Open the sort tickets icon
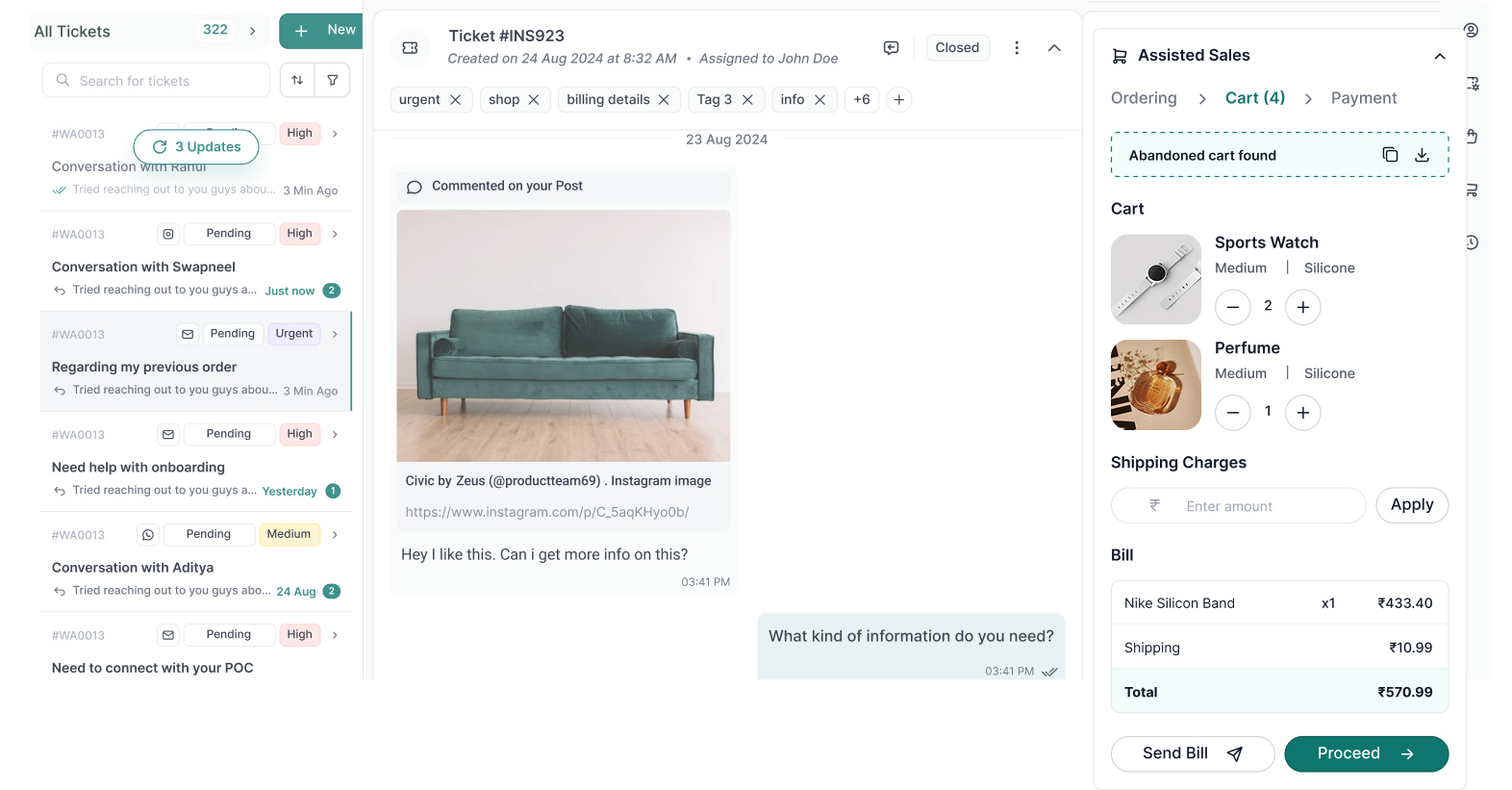 [x=297, y=80]
